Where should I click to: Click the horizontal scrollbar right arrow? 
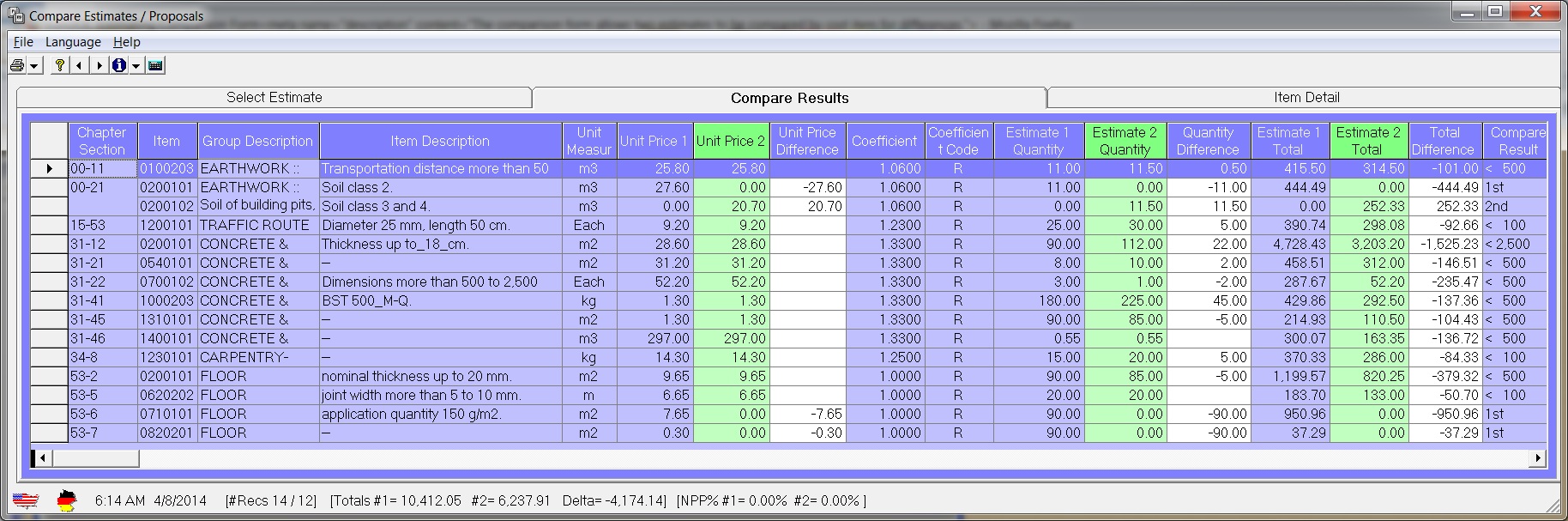click(x=1538, y=458)
